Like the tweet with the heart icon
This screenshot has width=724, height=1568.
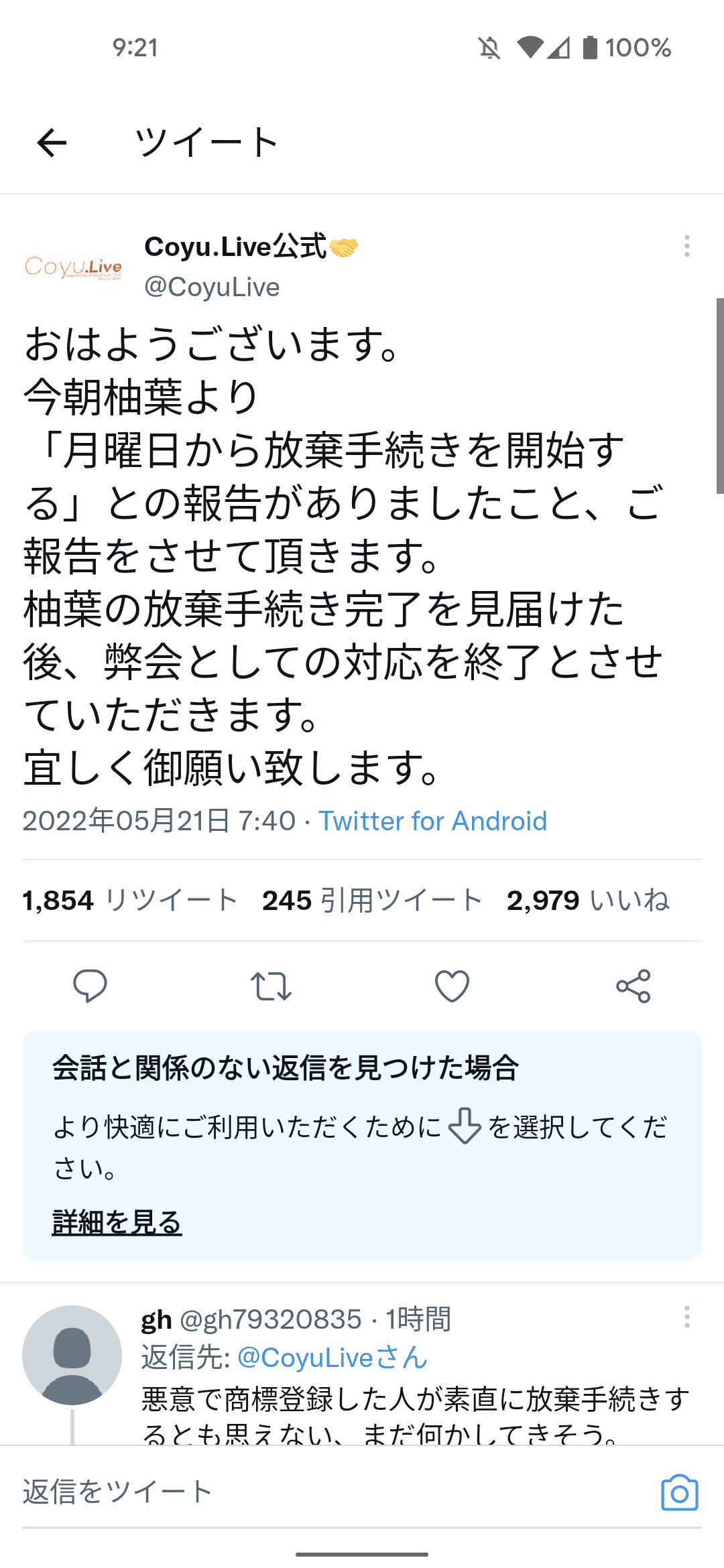pos(452,986)
